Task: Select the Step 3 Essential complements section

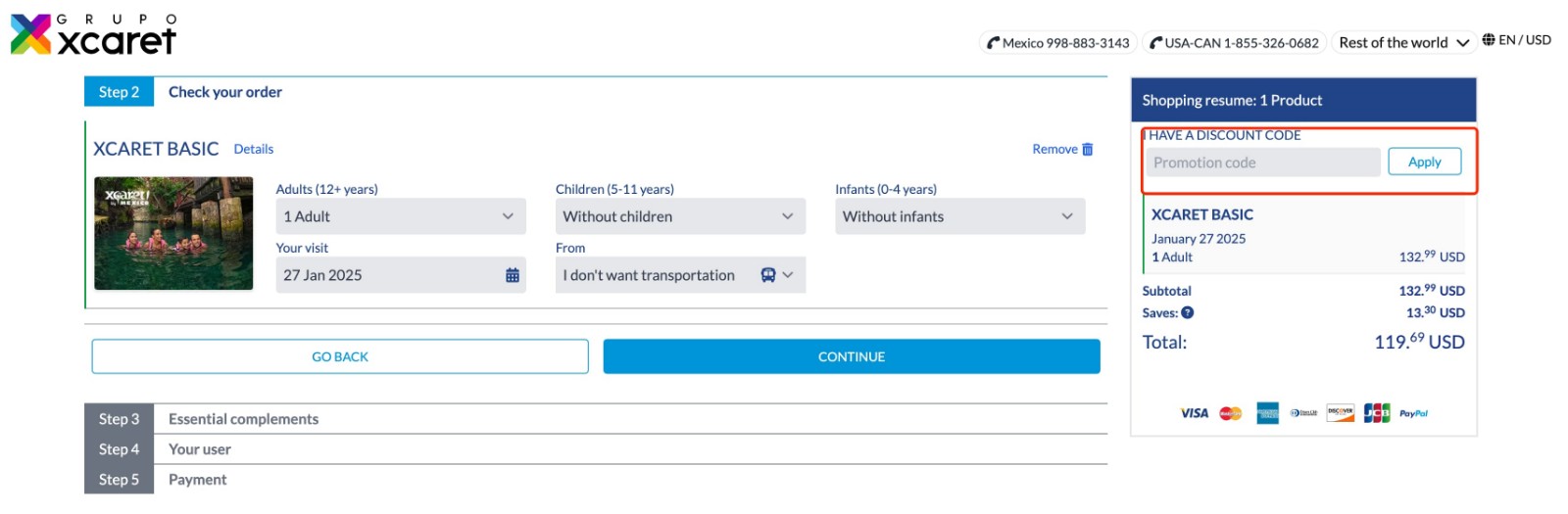Action: (x=243, y=419)
